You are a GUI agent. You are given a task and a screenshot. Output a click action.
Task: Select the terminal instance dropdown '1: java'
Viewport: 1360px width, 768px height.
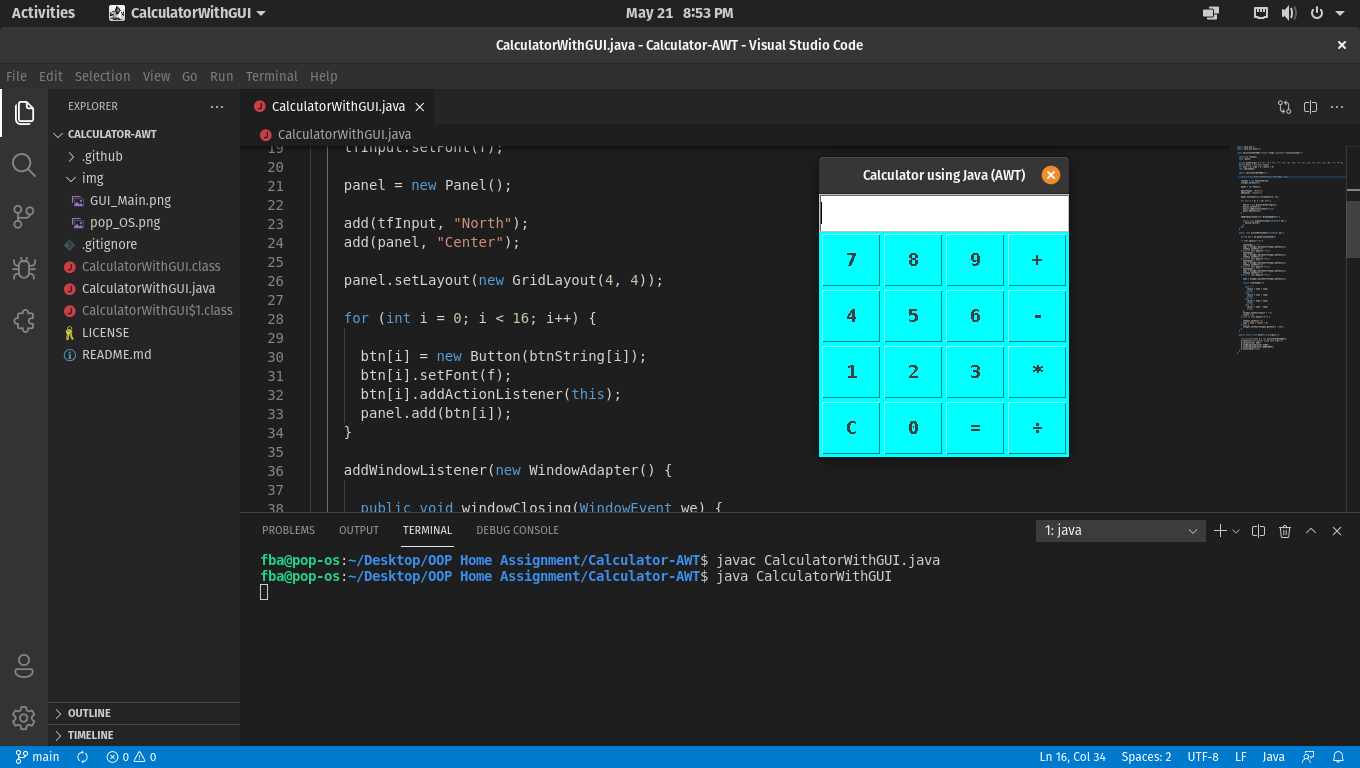point(1120,531)
